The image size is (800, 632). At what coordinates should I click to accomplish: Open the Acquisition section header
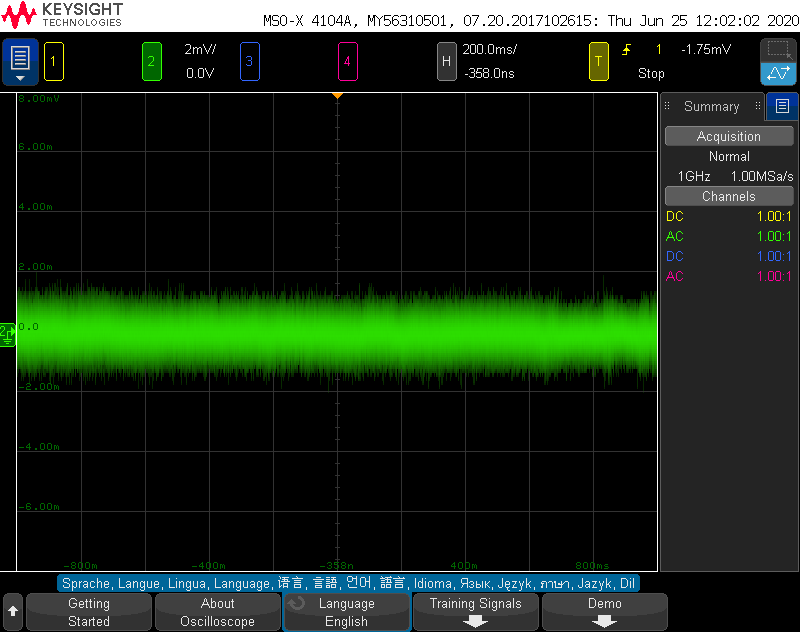pos(729,136)
